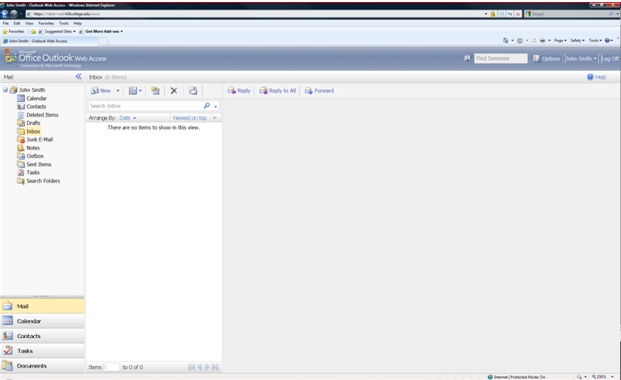Screen dimensions: 621x380
Task: Open Search Folders in tree
Action: click(x=43, y=181)
